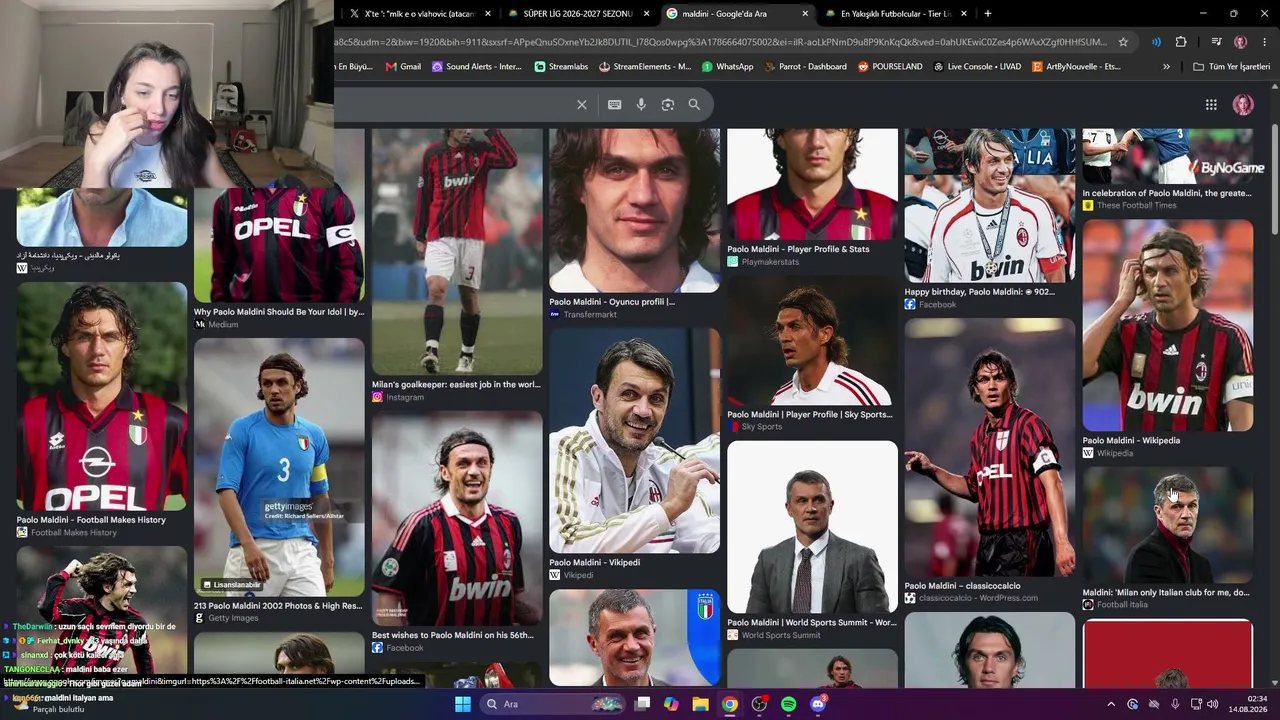The height and width of the screenshot is (720, 1280).
Task: Open Chrome media controls icon
Action: pyautogui.click(x=1216, y=42)
